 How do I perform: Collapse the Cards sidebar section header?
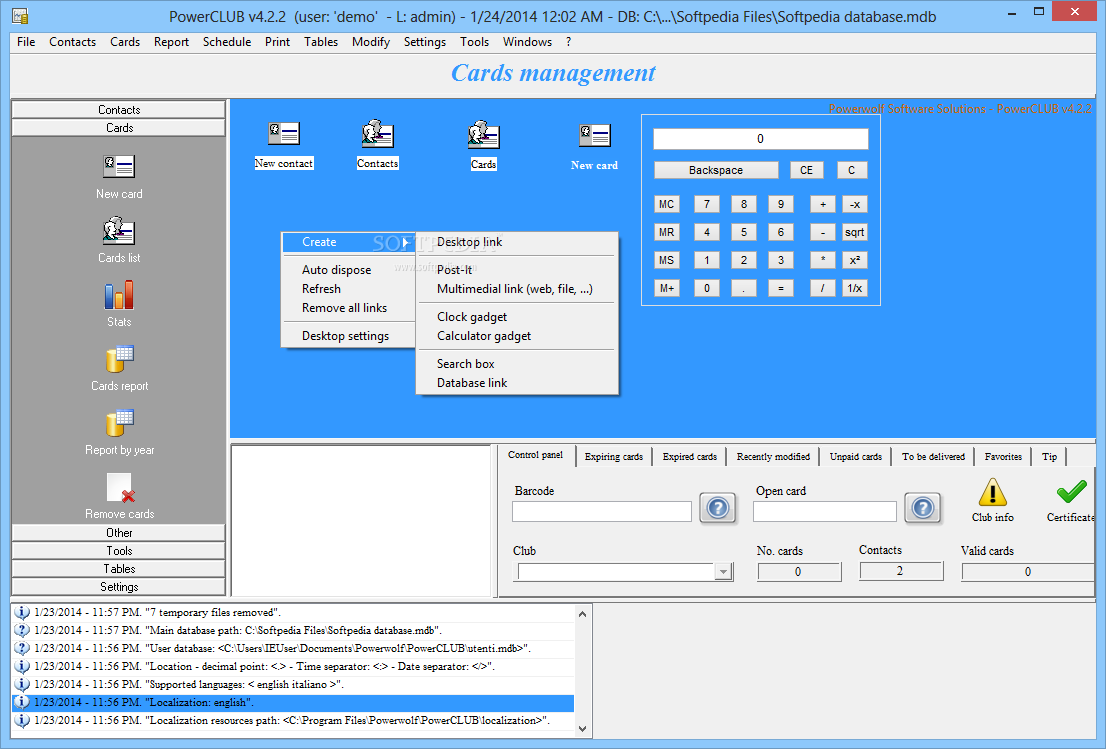click(118, 128)
